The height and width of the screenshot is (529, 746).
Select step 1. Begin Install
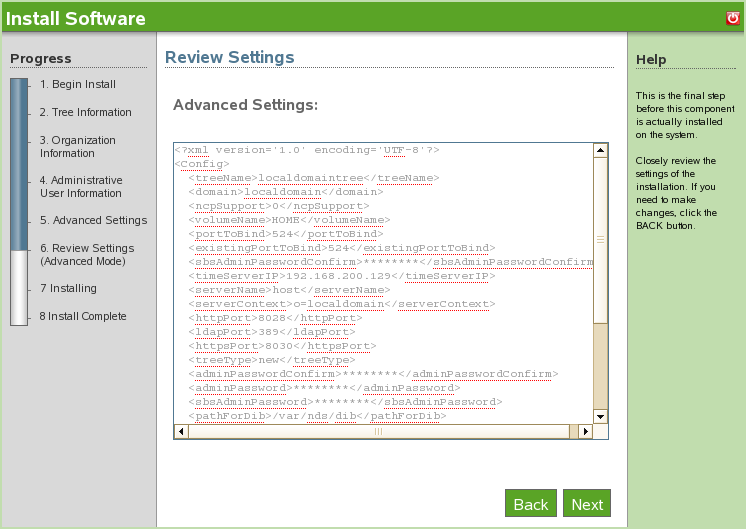[x=78, y=84]
